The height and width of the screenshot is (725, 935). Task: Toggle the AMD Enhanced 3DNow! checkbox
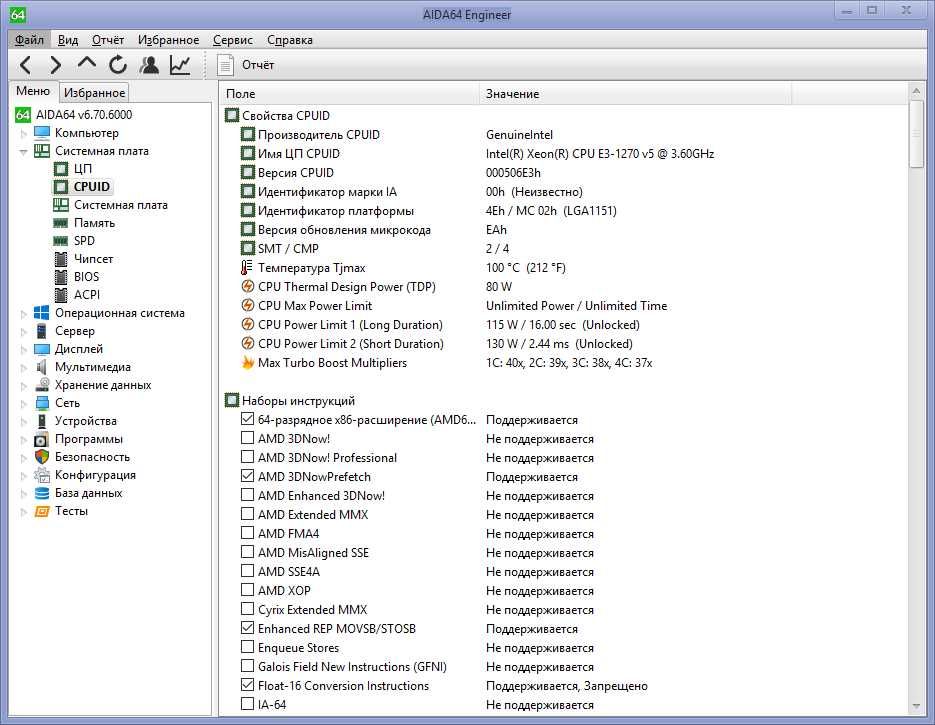click(x=247, y=495)
